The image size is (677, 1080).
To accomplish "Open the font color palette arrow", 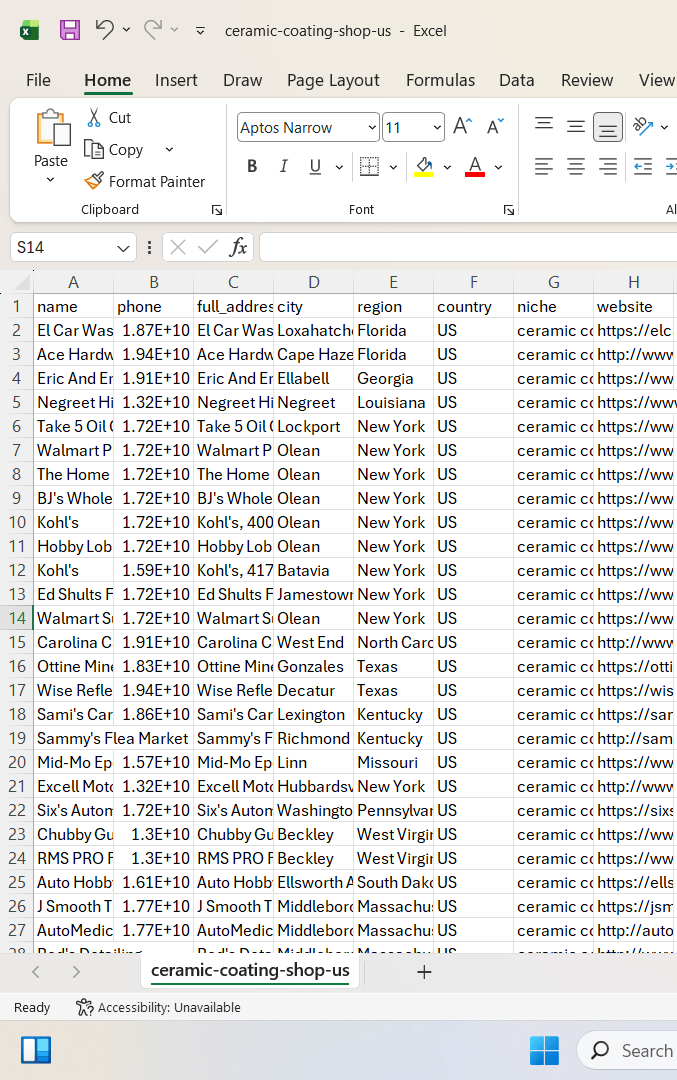I will [499, 167].
